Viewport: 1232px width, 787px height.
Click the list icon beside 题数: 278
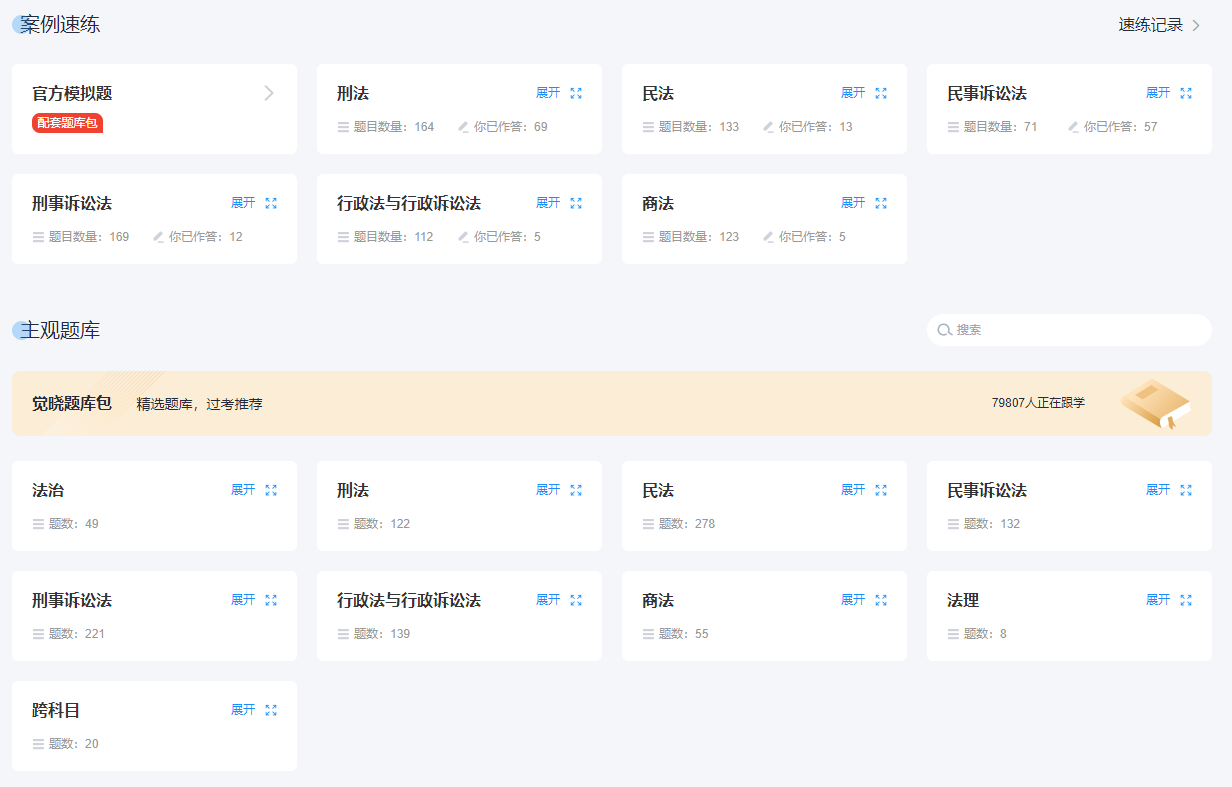[648, 524]
